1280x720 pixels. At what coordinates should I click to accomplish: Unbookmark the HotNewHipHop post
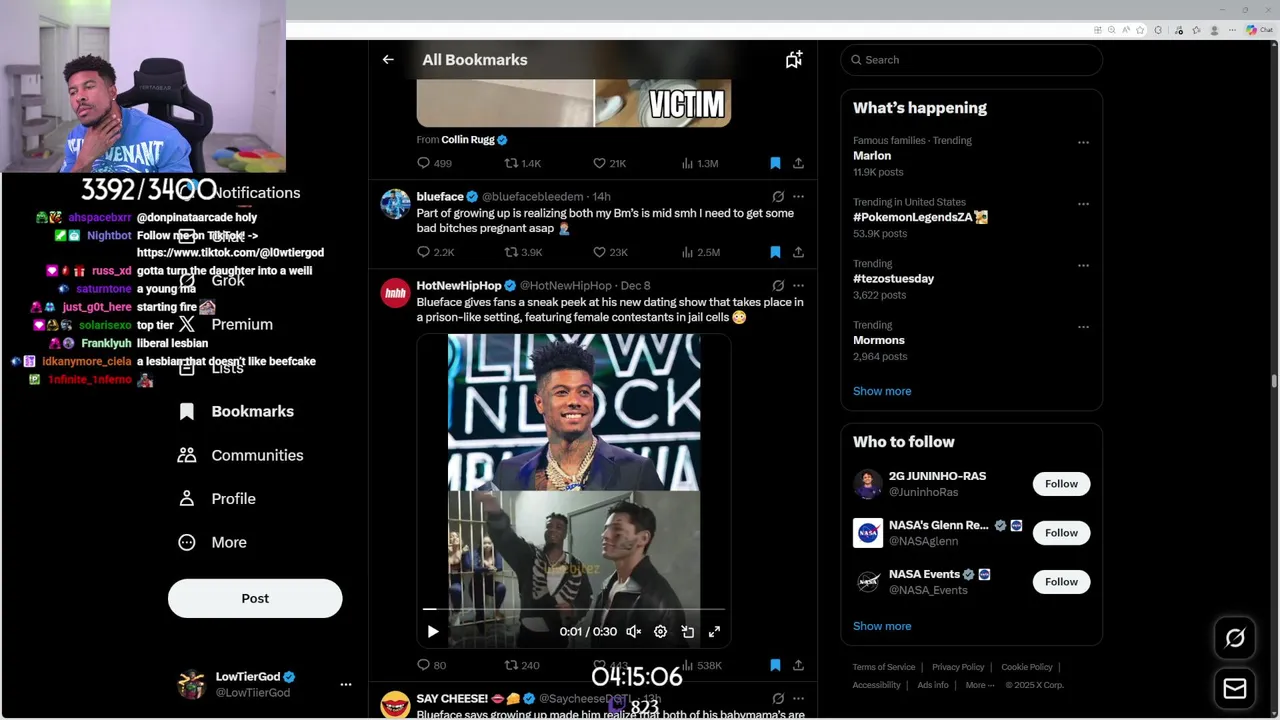775,665
